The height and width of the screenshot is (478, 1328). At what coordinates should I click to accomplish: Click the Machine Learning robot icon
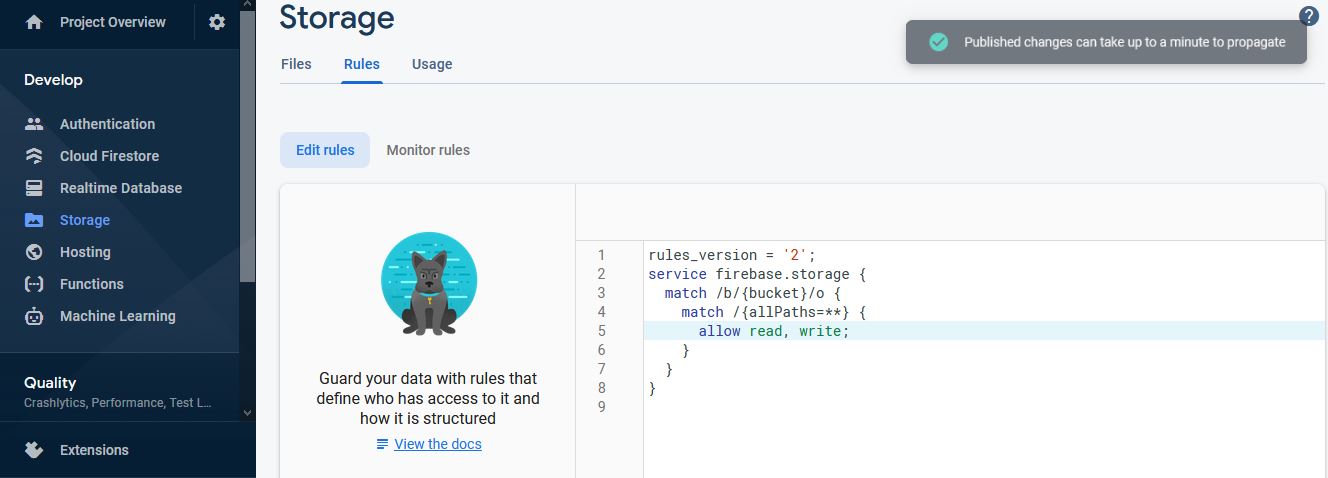(34, 316)
